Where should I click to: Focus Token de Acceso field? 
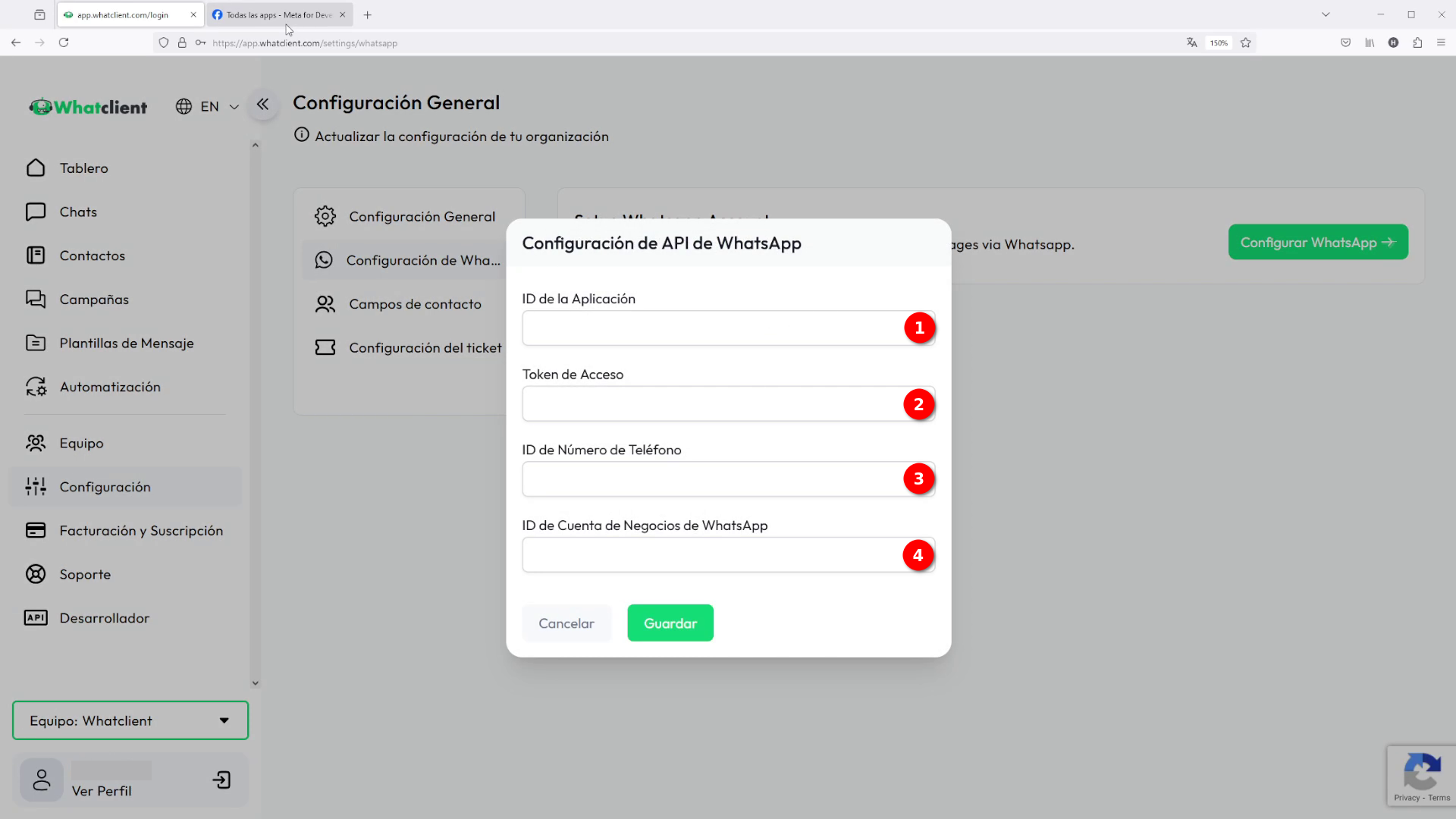[x=728, y=403]
